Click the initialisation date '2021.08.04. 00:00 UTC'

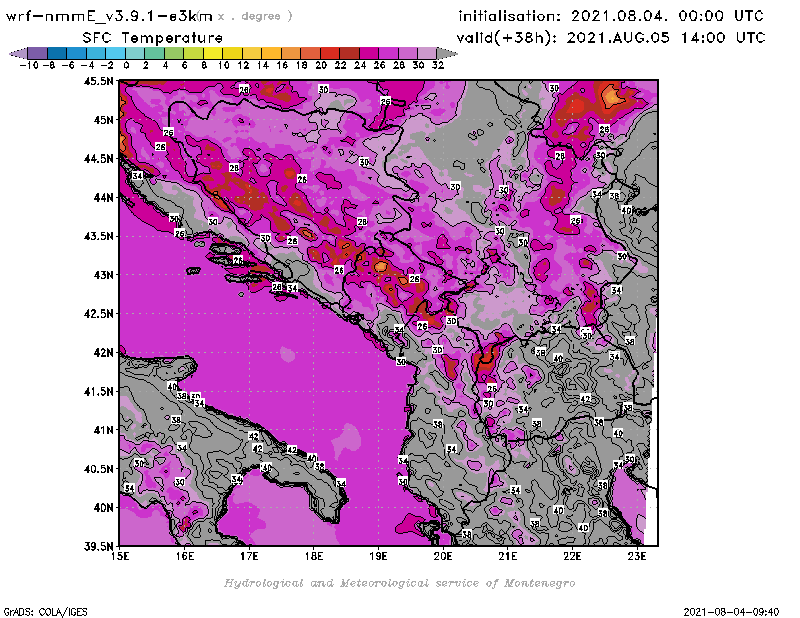(x=667, y=16)
